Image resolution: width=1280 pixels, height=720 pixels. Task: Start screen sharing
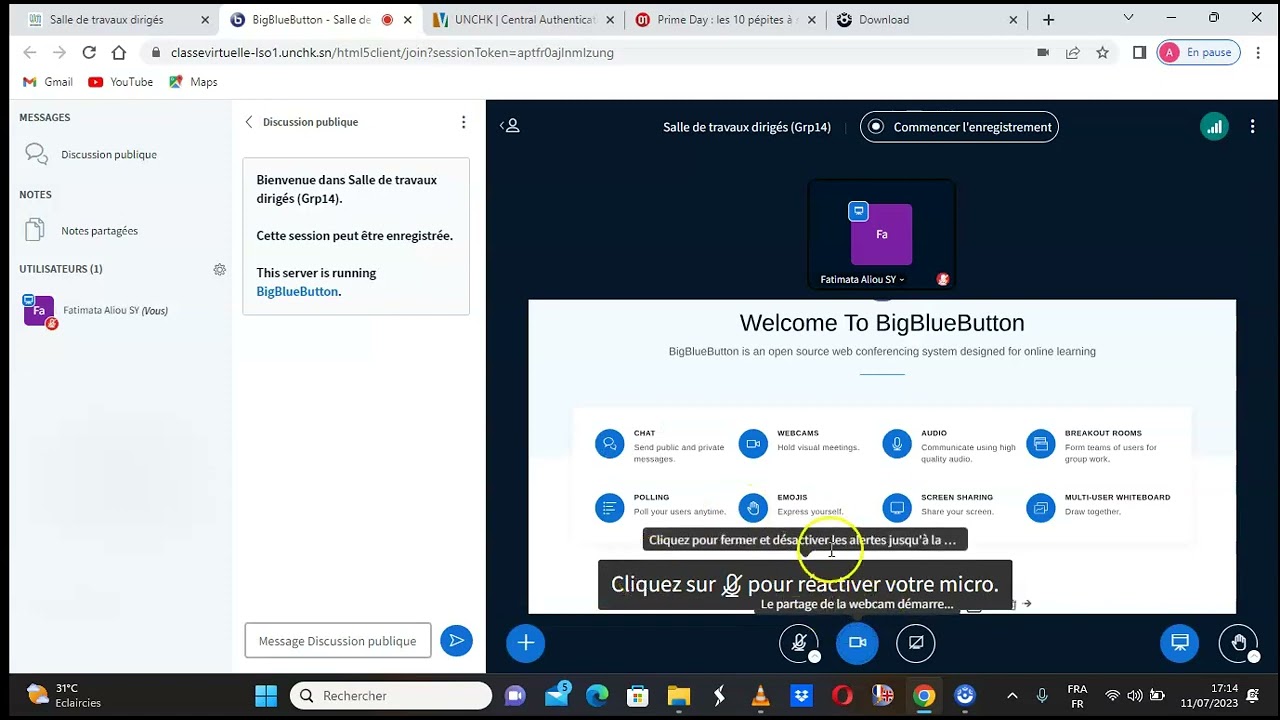pyautogui.click(x=916, y=643)
